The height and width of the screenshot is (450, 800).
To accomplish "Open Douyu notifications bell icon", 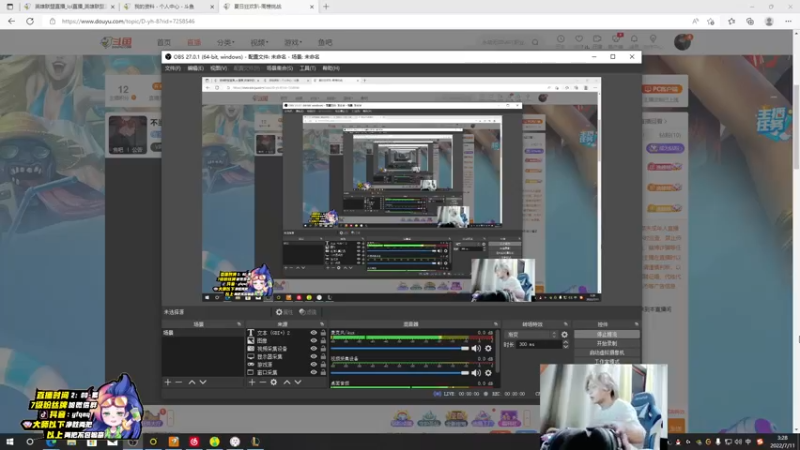I will (x=634, y=39).
